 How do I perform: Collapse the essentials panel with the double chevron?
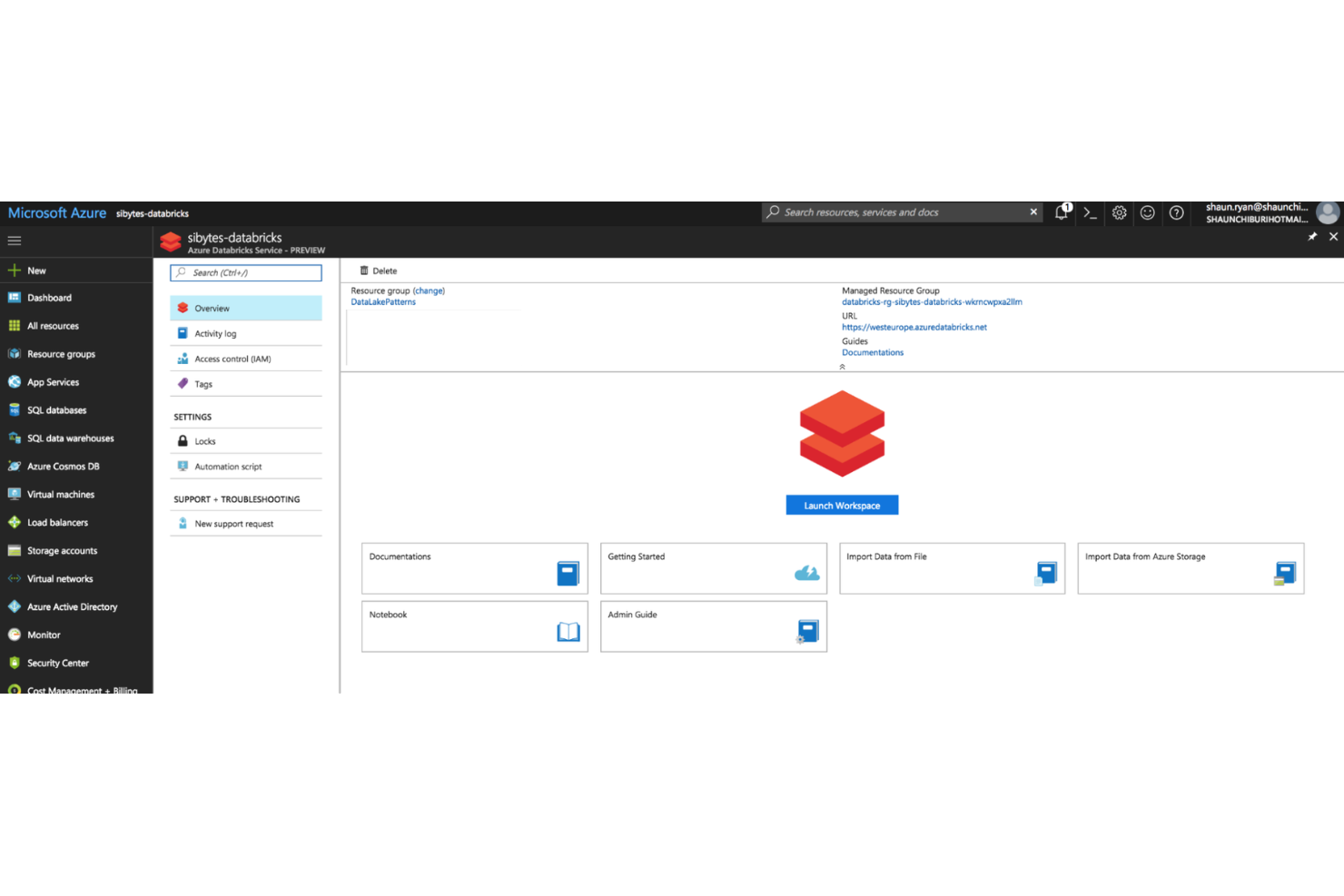click(841, 366)
